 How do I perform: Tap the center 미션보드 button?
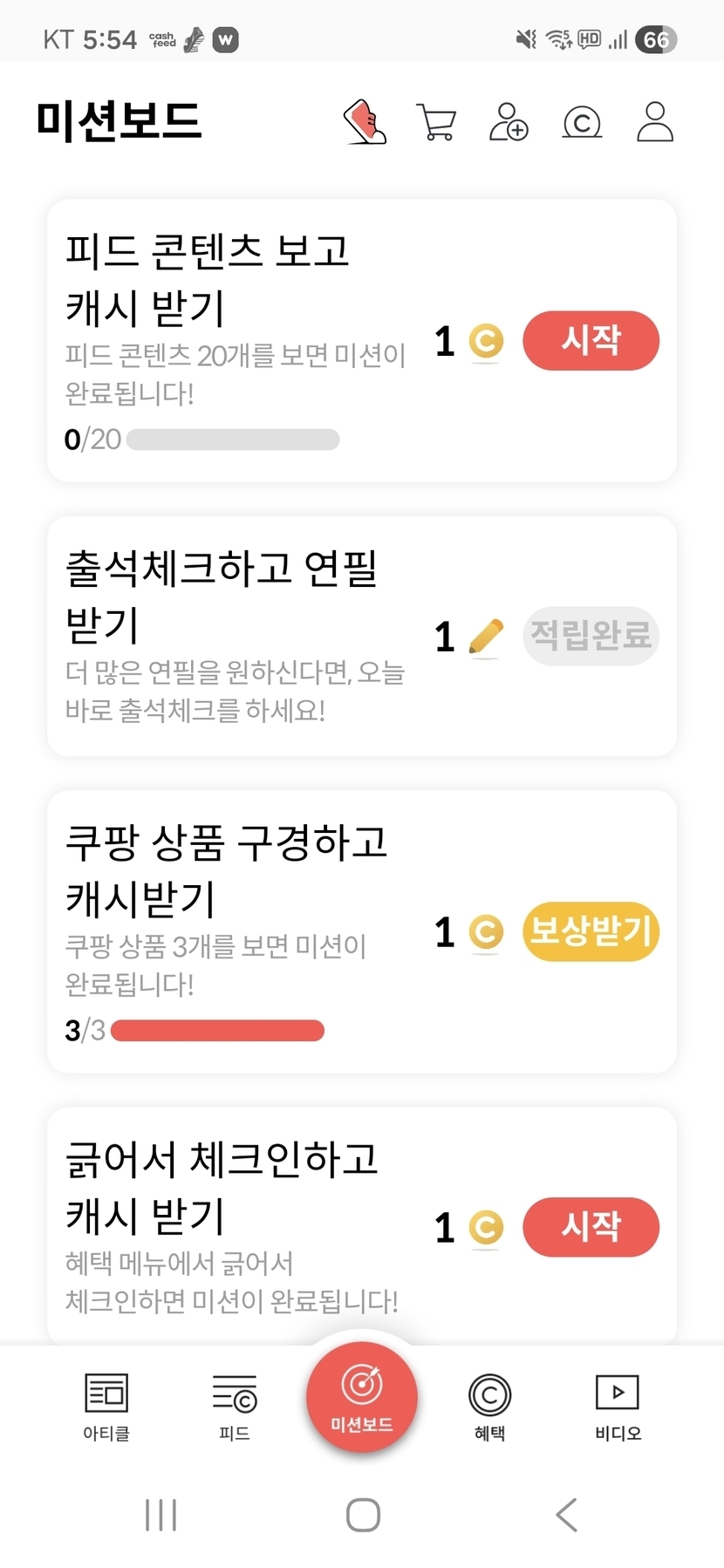(362, 1397)
